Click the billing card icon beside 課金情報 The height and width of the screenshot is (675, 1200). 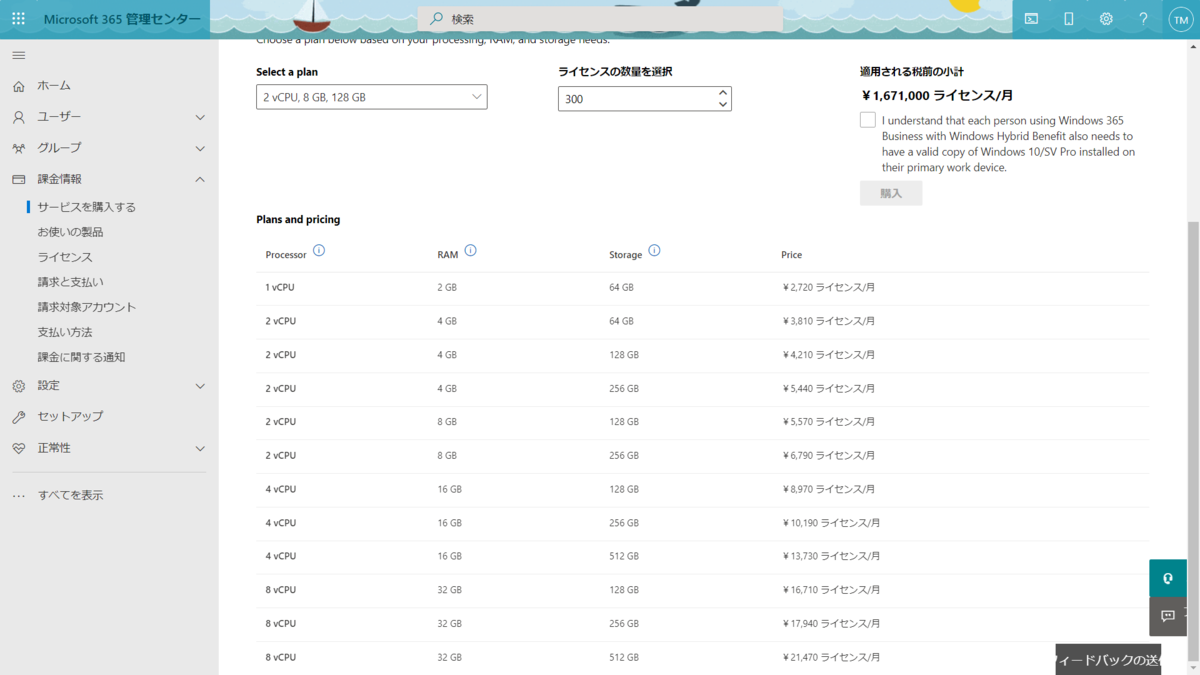(x=18, y=179)
